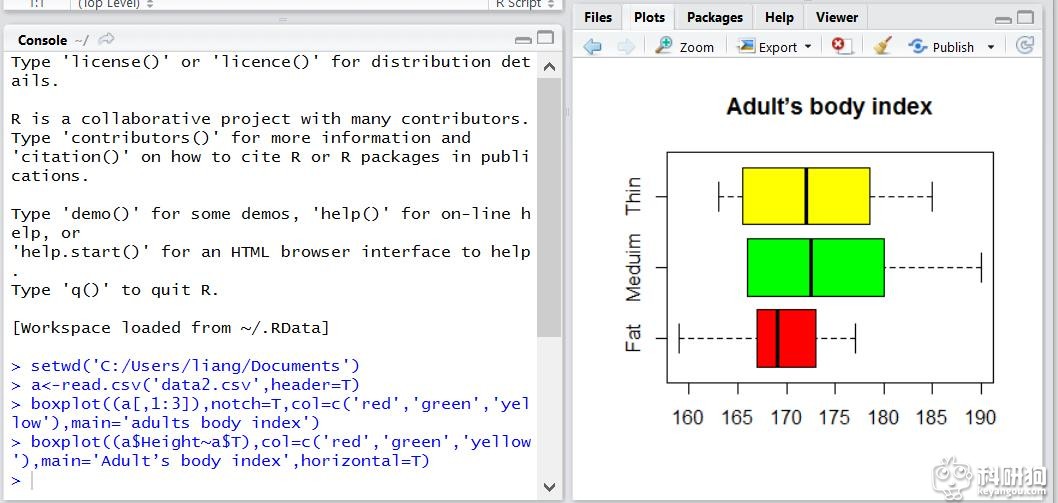Go to next plot with forward arrow
Viewport: 1058px width, 503px height.
click(625, 47)
